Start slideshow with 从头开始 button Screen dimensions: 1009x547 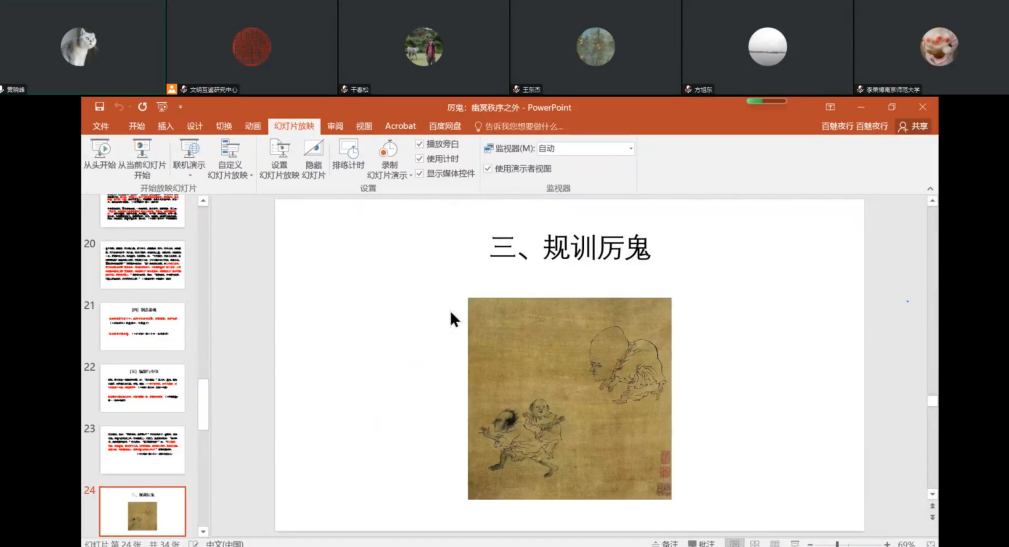pos(100,154)
